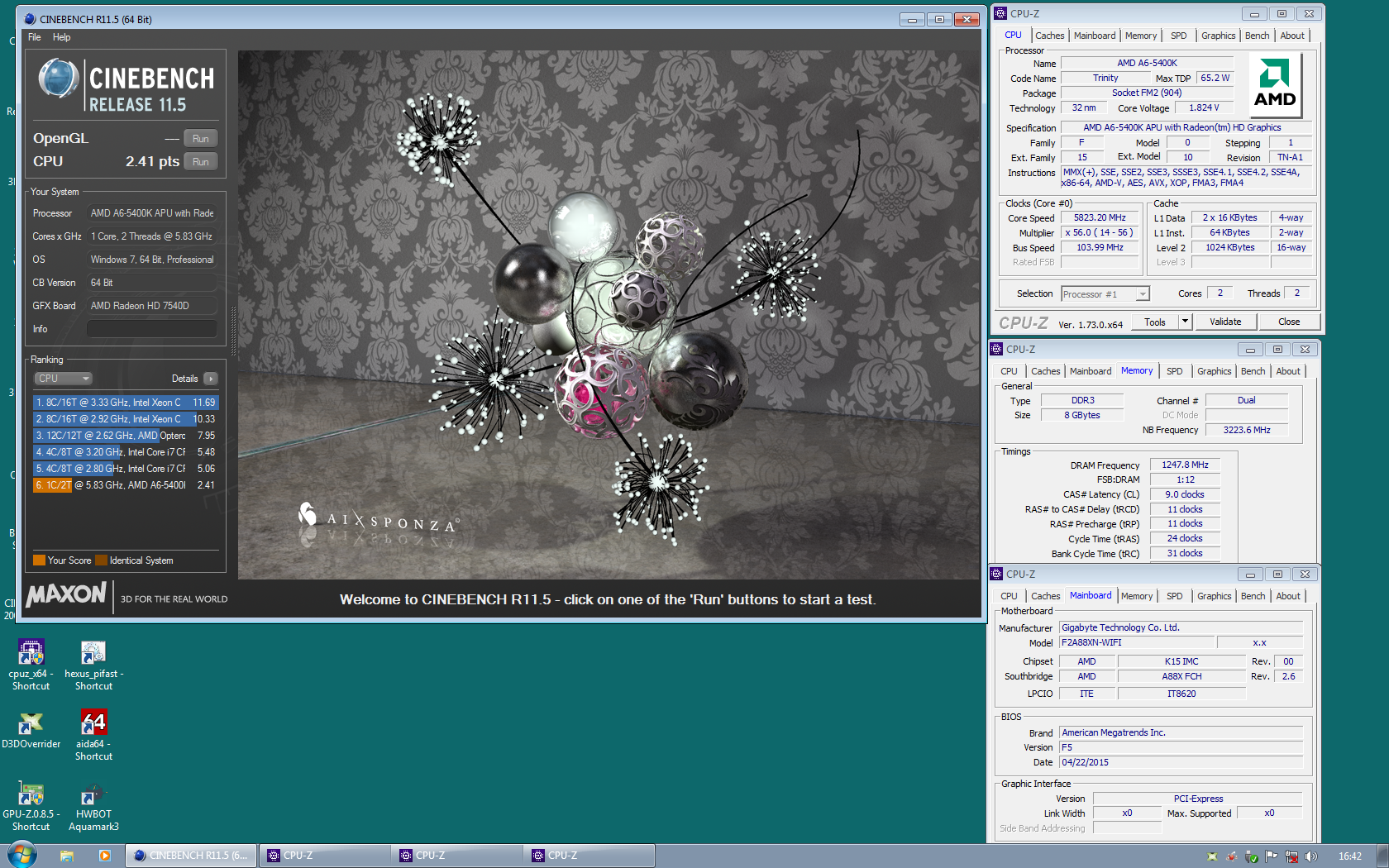
Task: Switch to Mainboard tab in top CPU-Z window
Action: click(x=1095, y=36)
